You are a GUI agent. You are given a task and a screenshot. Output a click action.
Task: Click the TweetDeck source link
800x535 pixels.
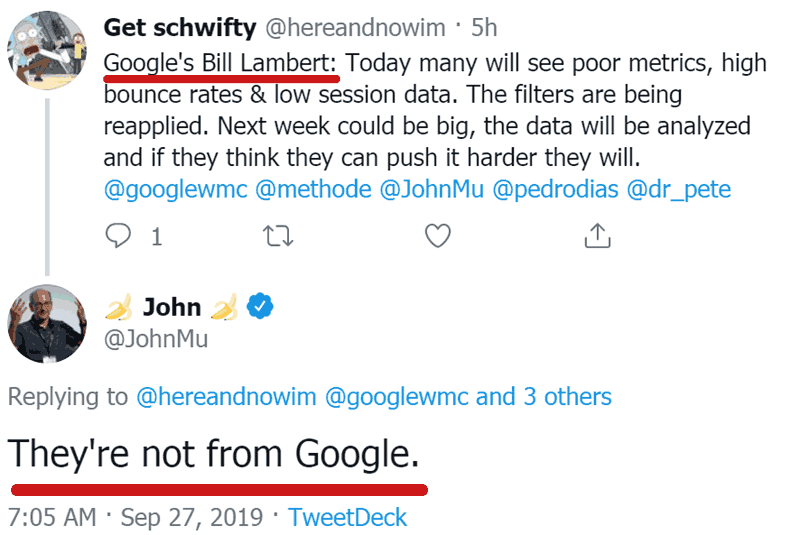(347, 517)
